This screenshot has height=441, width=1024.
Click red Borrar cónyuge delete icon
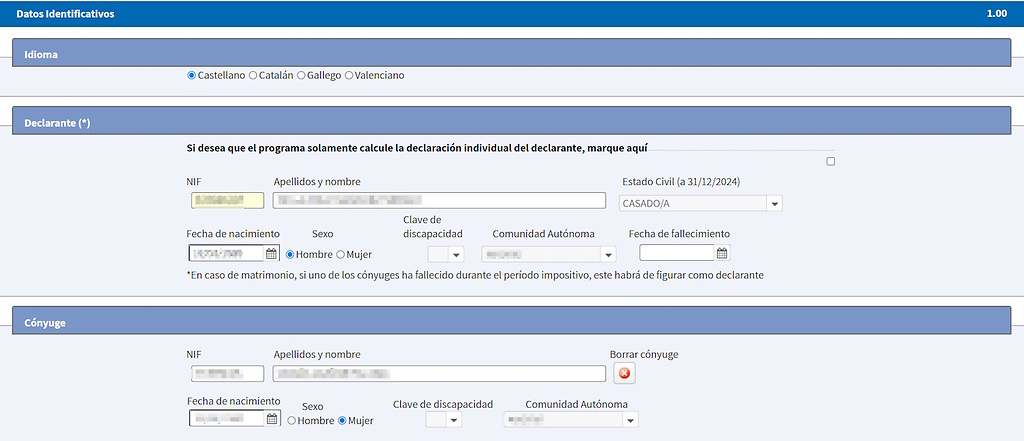(624, 373)
